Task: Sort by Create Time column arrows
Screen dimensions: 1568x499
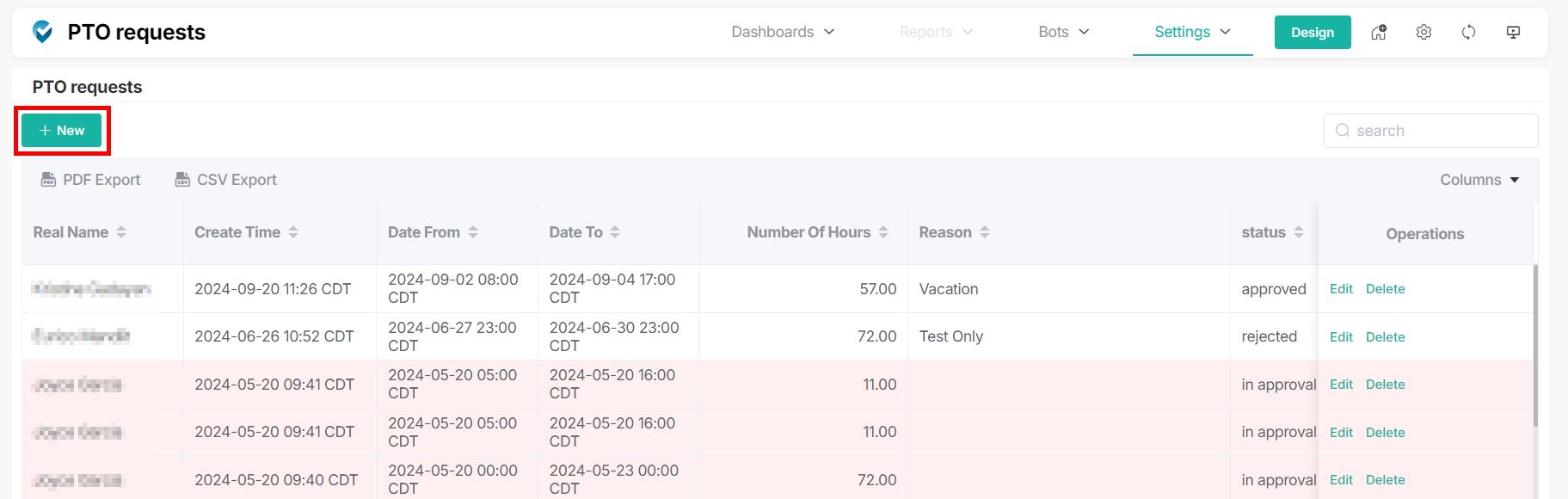Action: pos(293,232)
